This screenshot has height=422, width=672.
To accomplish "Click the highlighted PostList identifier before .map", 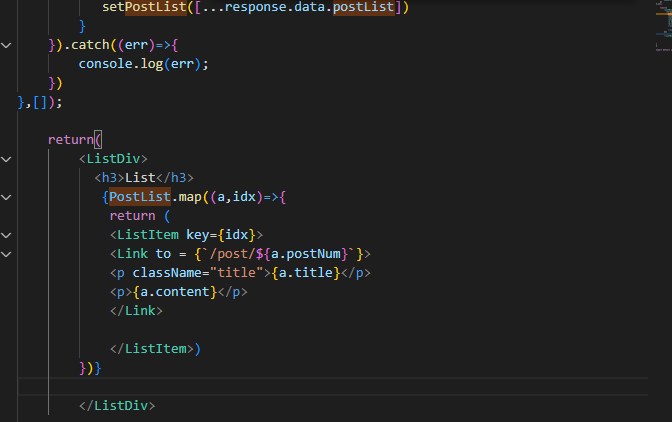I will tap(140, 197).
